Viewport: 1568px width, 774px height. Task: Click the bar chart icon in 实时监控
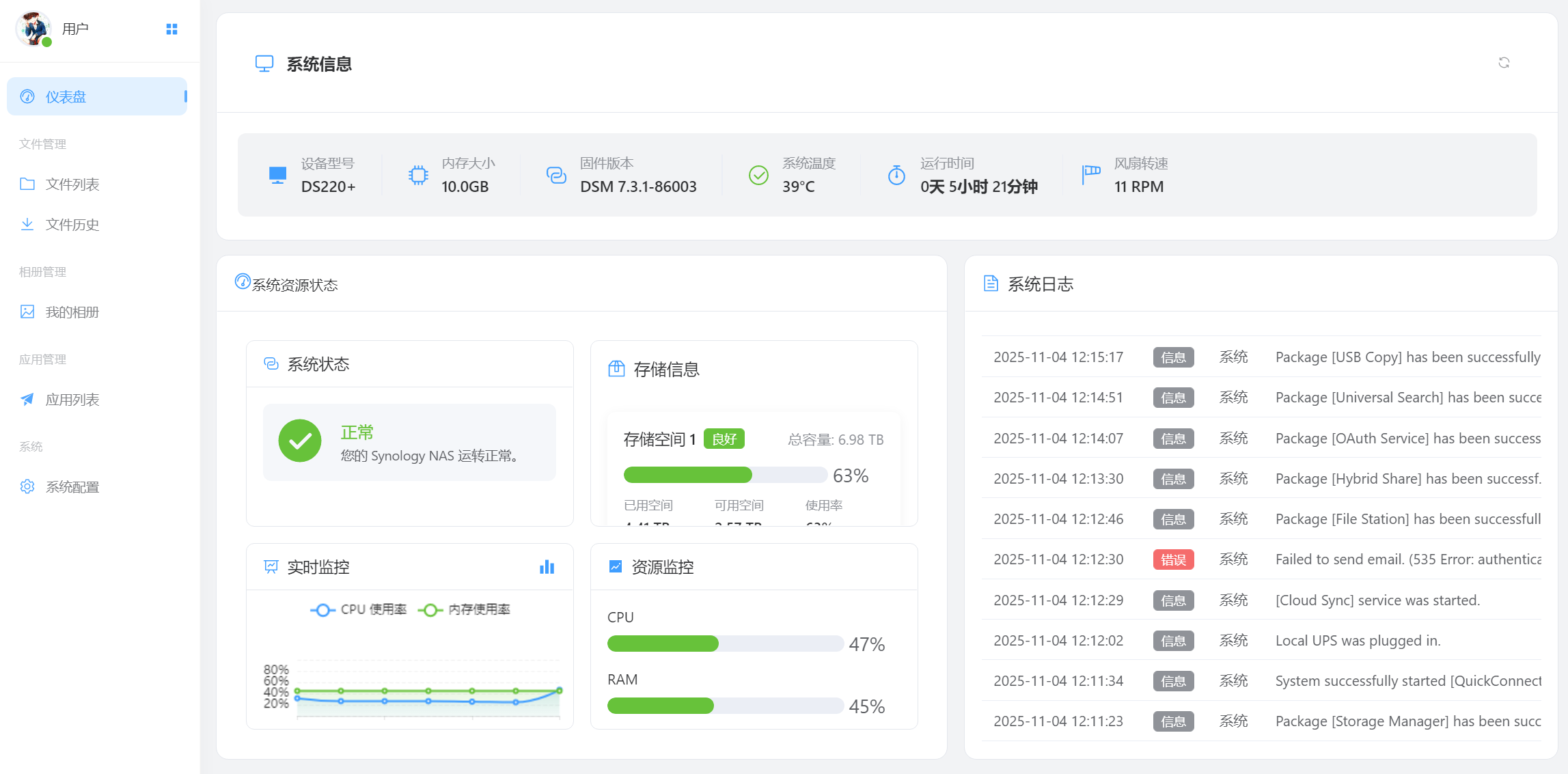547,567
